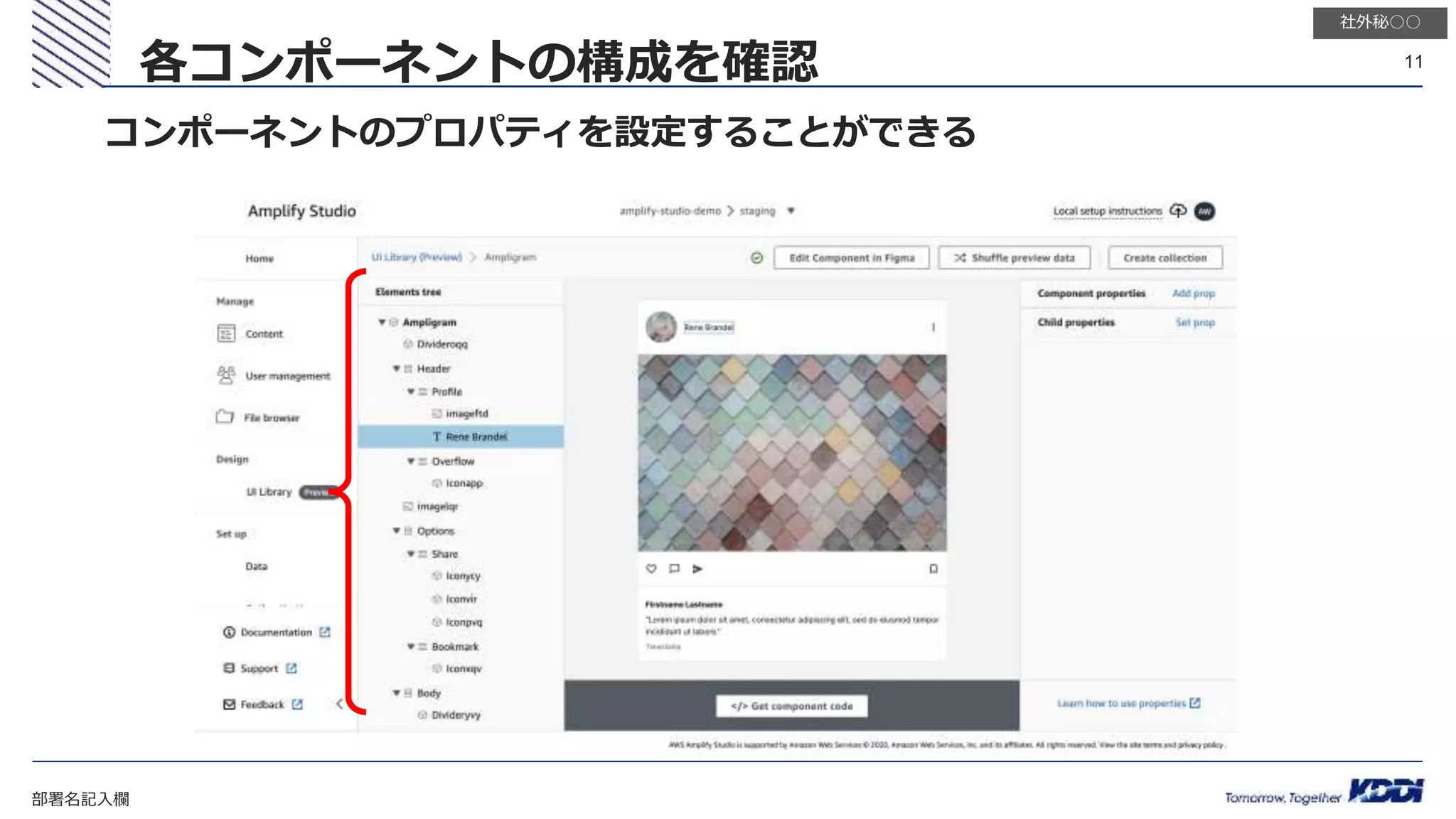Viewport: 1456px width, 819px height.
Task: Open Data under Set up
Action: pos(257,566)
